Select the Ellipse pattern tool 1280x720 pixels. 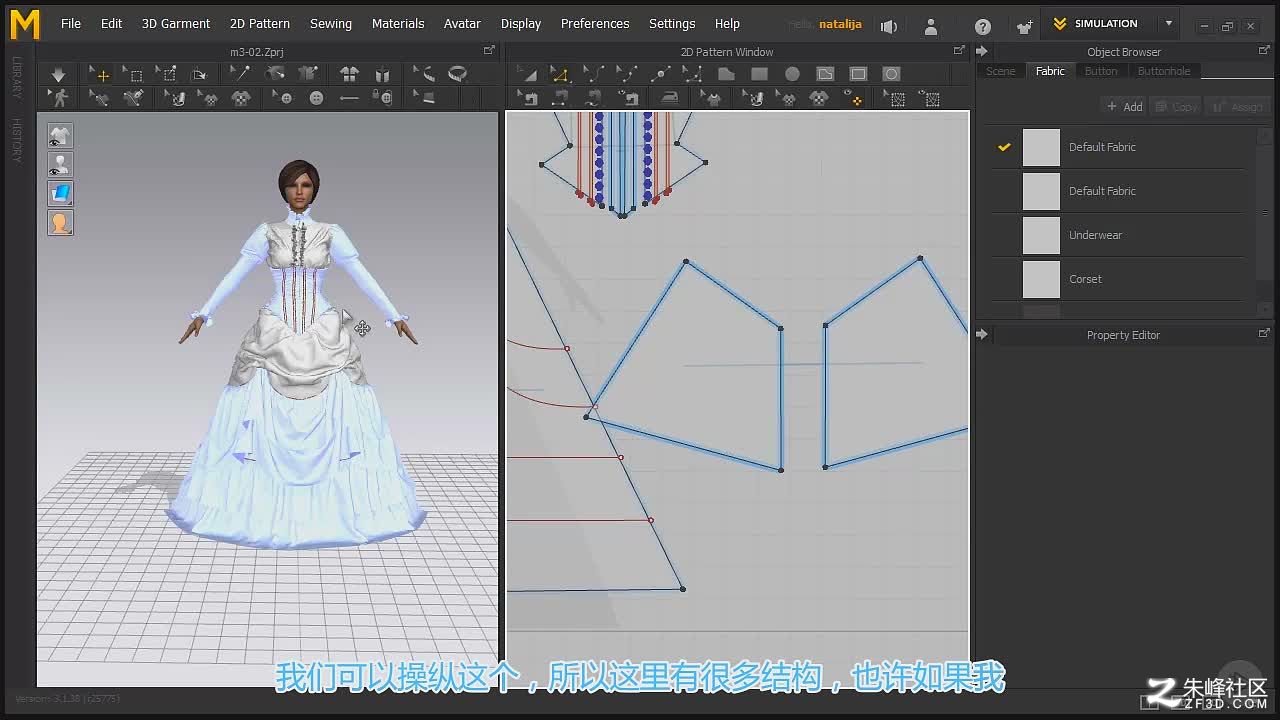coord(792,74)
